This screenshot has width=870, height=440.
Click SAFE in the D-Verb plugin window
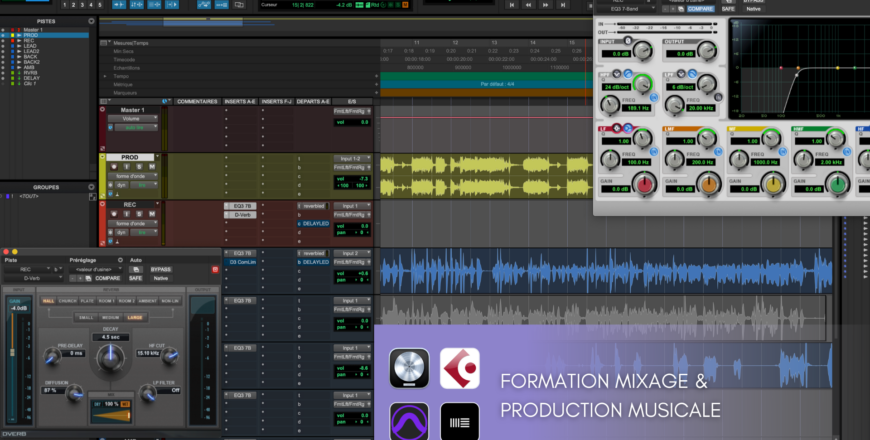(135, 278)
